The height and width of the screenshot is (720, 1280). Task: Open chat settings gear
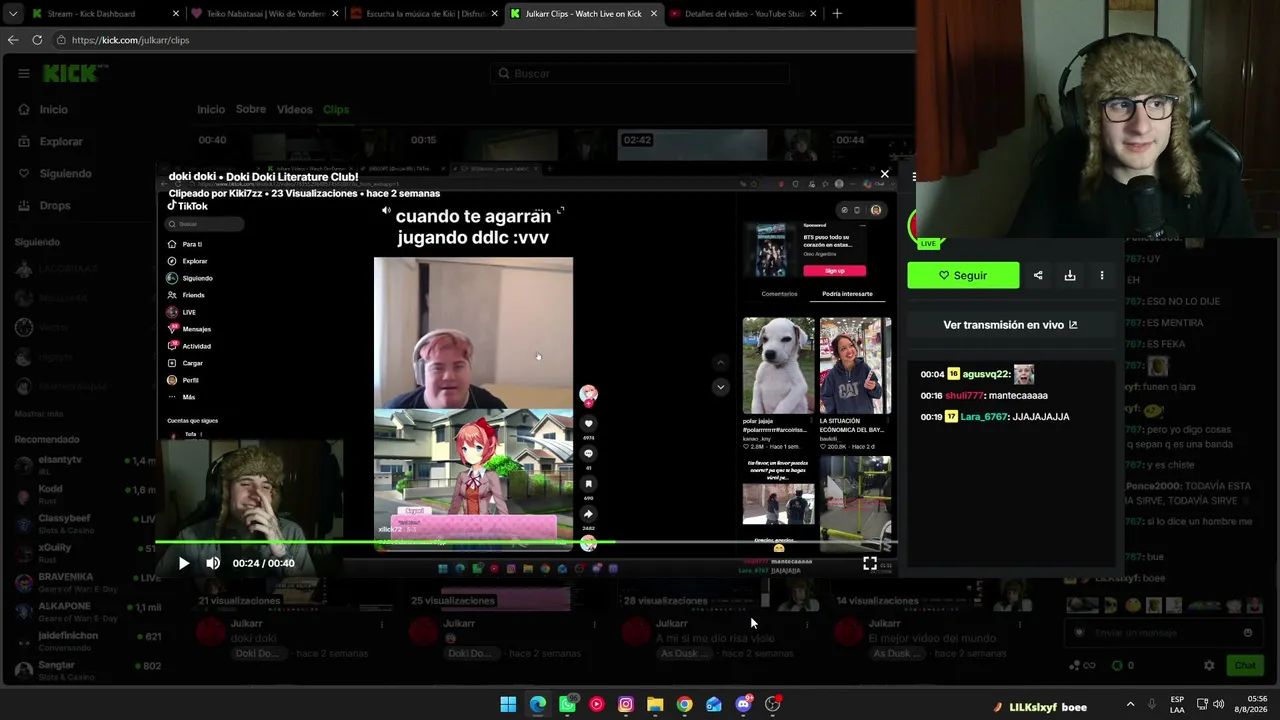(x=1209, y=665)
